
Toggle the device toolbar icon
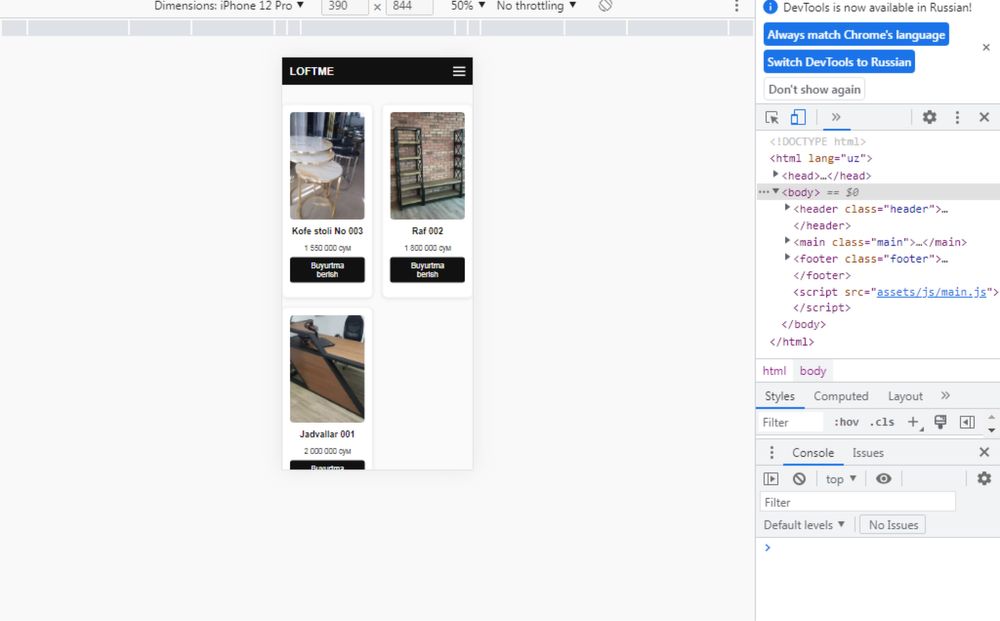(x=798, y=117)
